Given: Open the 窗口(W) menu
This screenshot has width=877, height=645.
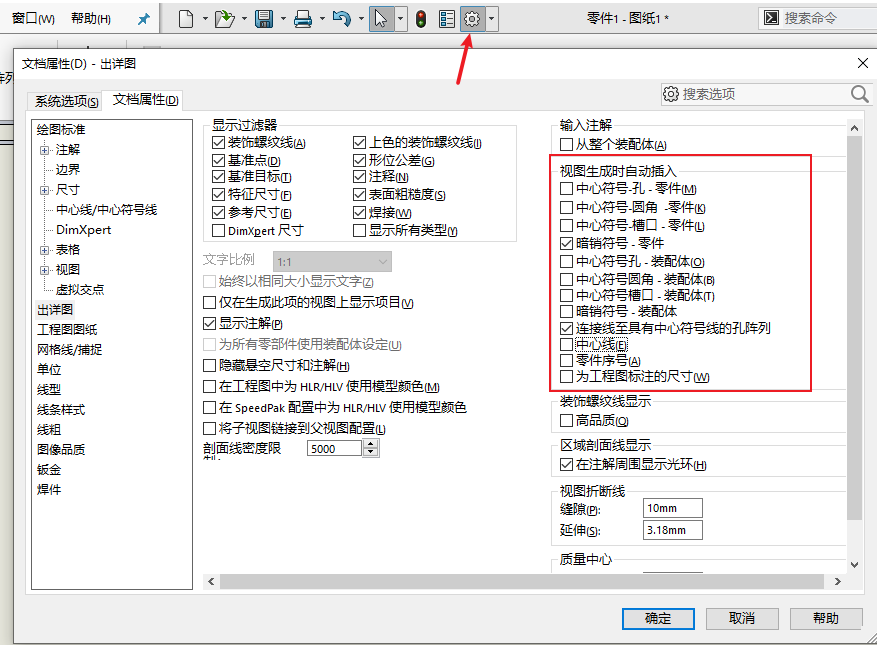Looking at the screenshot, I should coord(34,17).
